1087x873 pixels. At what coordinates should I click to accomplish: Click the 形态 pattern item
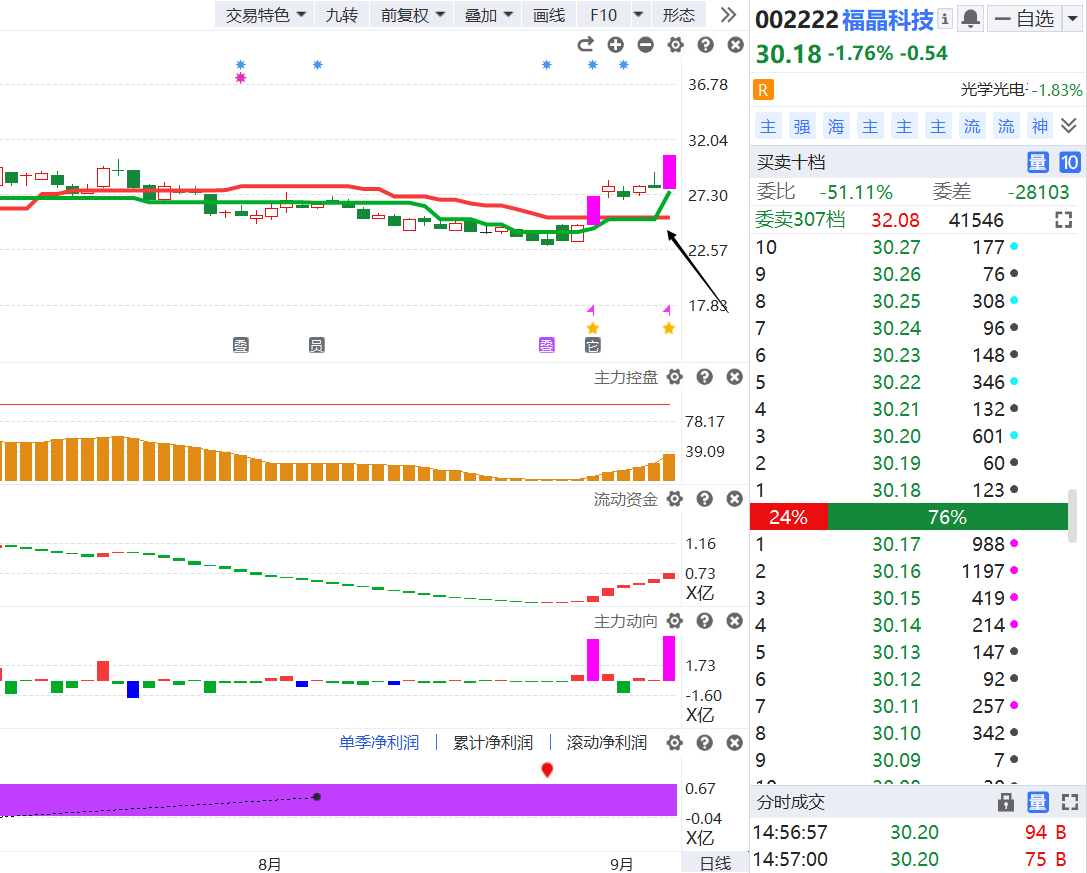[679, 15]
